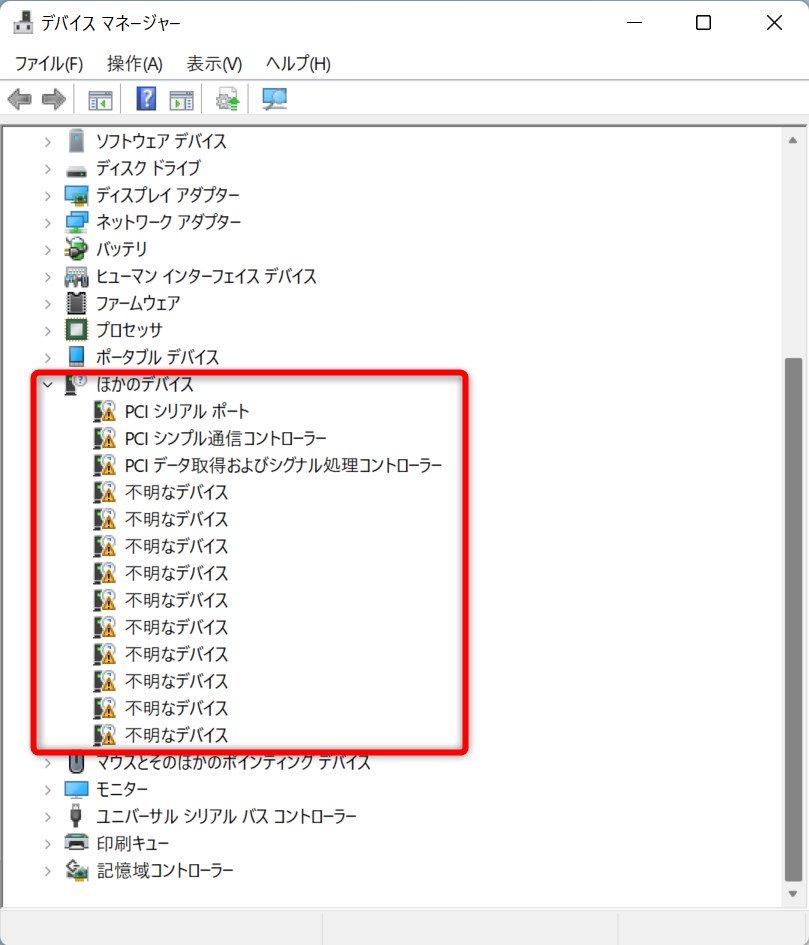Screen dimensions: 809x945
Task: Select the モニター monitor icon
Action: tap(76, 789)
